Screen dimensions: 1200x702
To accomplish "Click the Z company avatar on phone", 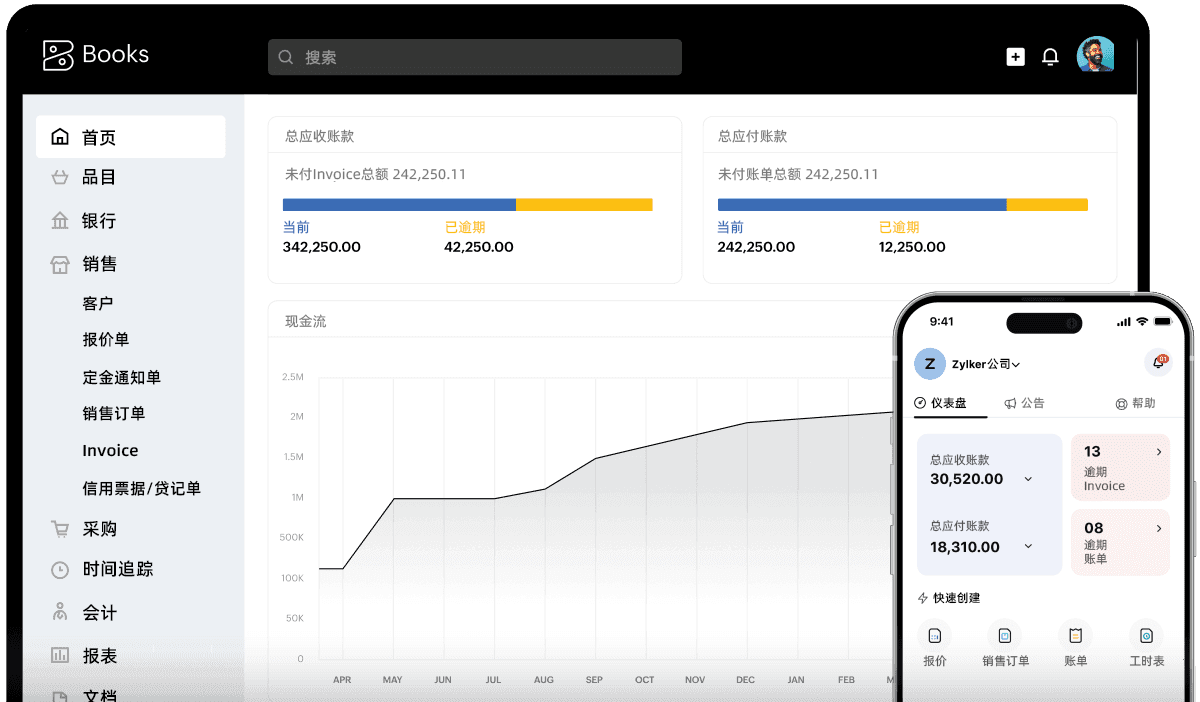I will [930, 364].
